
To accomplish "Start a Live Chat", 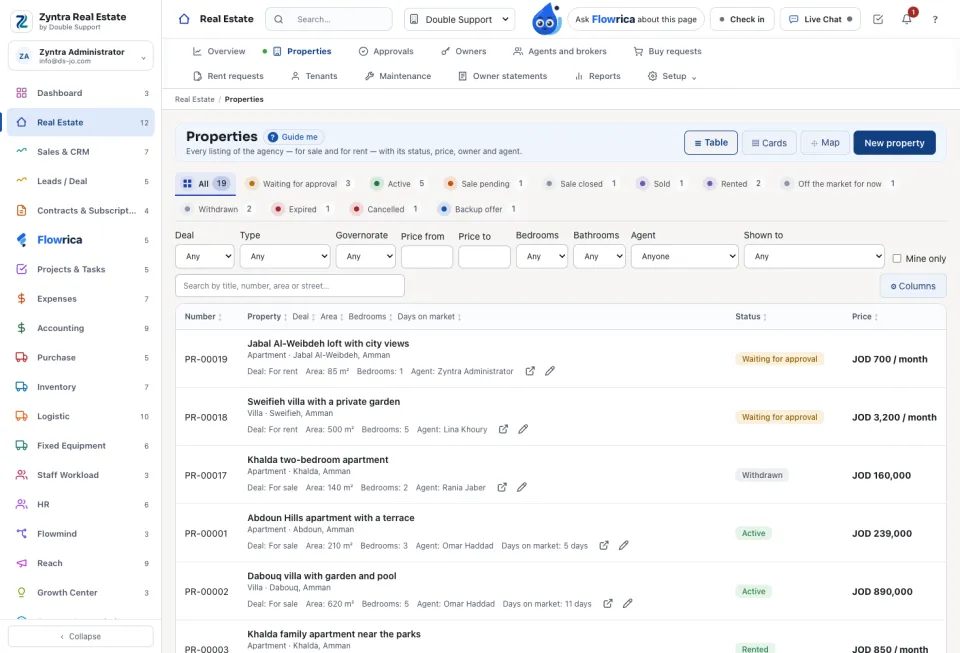I will click(820, 20).
